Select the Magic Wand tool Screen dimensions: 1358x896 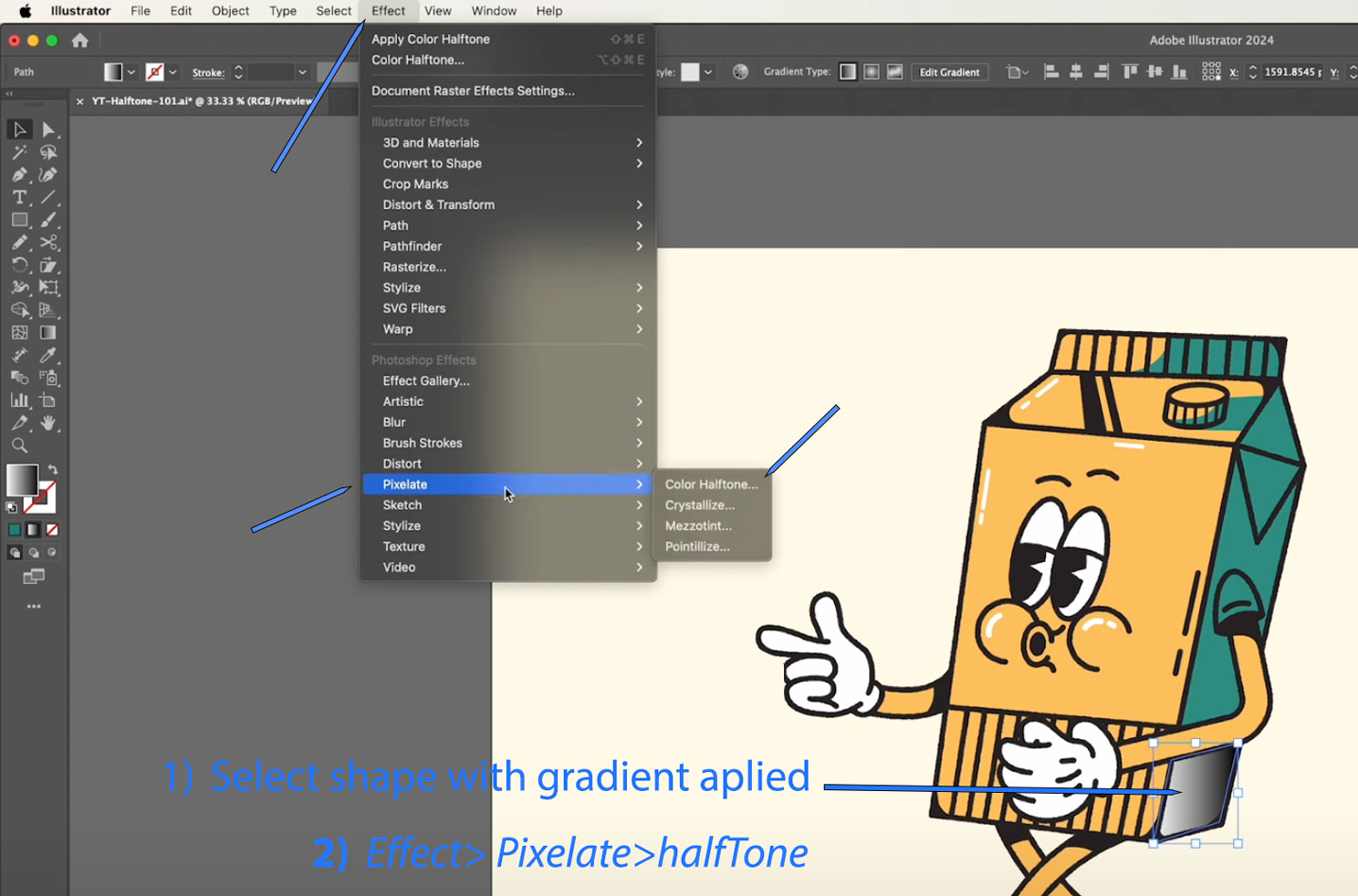pos(19,152)
